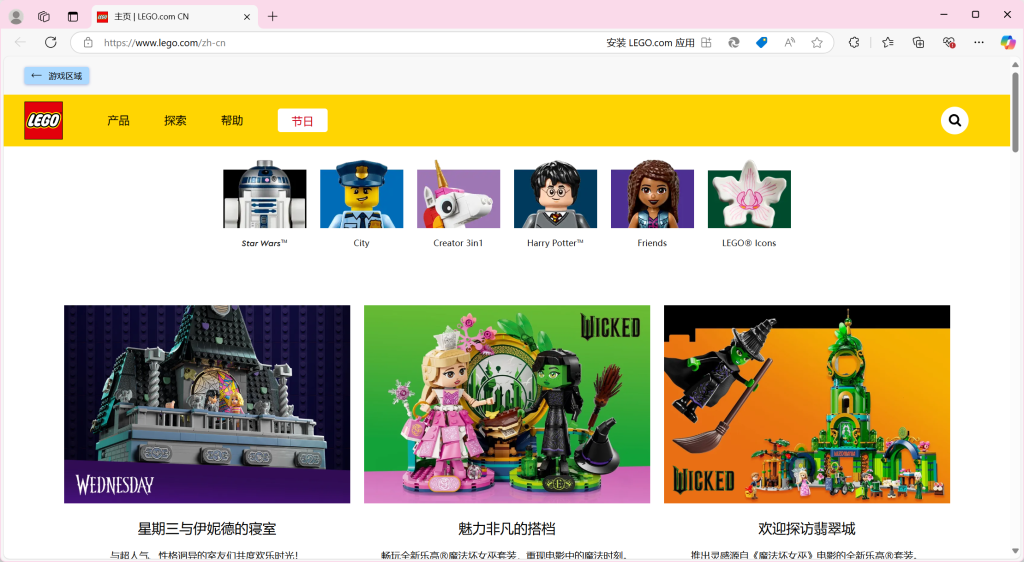Screen dimensions: 1024x562
Task: Click the 节日 button in navigation
Action: pyautogui.click(x=302, y=121)
